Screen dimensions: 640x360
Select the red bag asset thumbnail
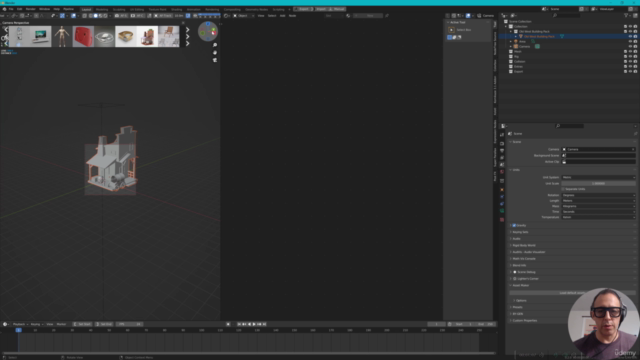[x=83, y=36]
